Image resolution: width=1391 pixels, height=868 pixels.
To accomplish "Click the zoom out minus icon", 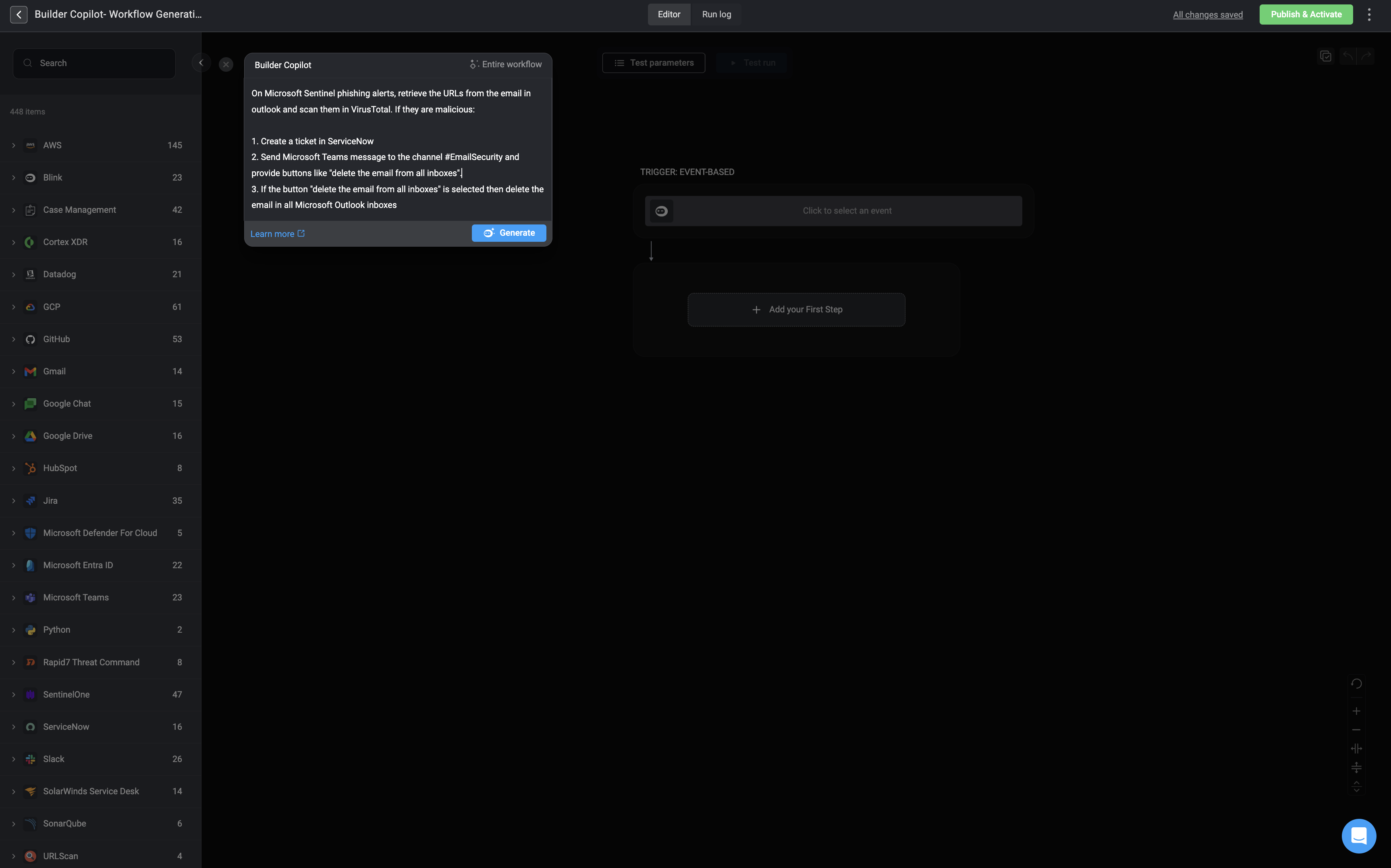I will [x=1356, y=730].
